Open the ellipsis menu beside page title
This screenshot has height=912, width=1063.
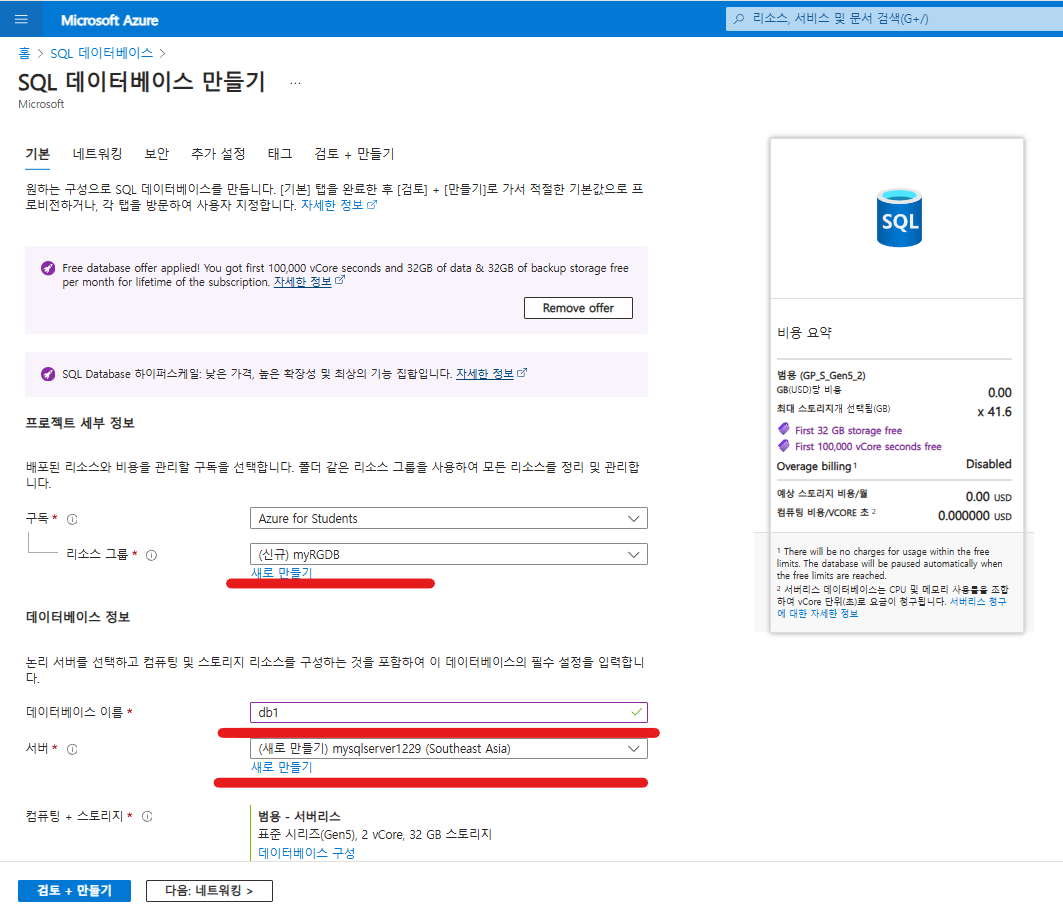click(x=295, y=83)
